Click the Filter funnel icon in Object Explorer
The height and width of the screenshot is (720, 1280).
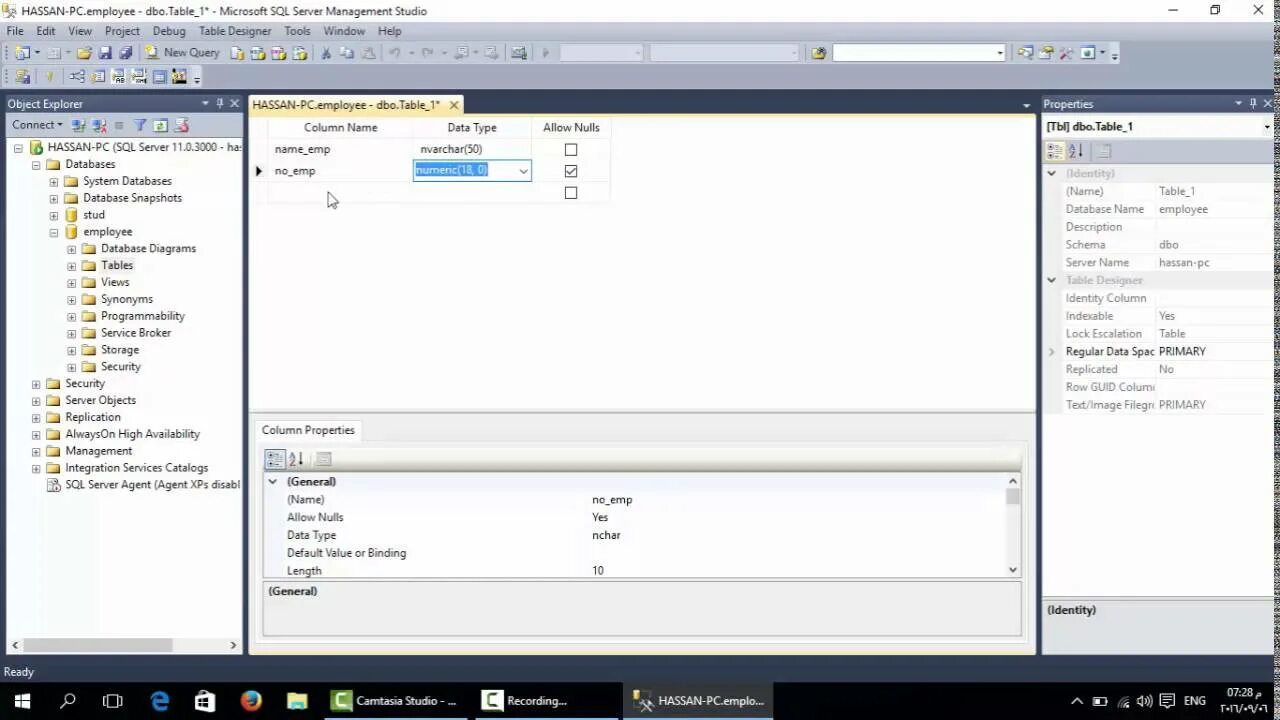point(140,125)
